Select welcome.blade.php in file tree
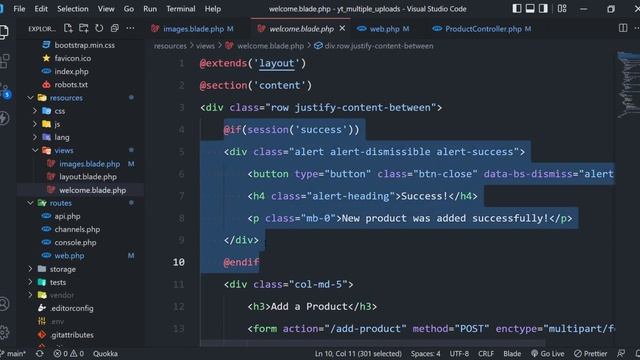640x360 pixels. tap(92, 190)
